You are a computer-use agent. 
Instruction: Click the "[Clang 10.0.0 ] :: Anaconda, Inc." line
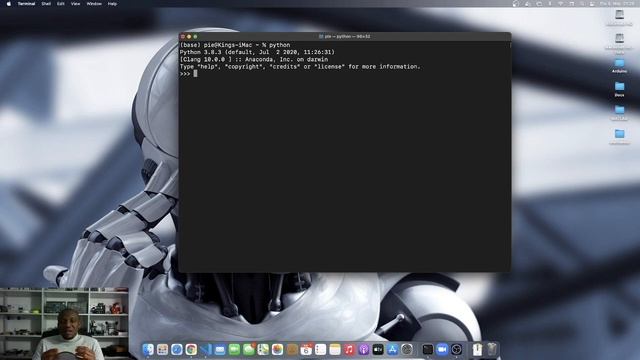254,60
